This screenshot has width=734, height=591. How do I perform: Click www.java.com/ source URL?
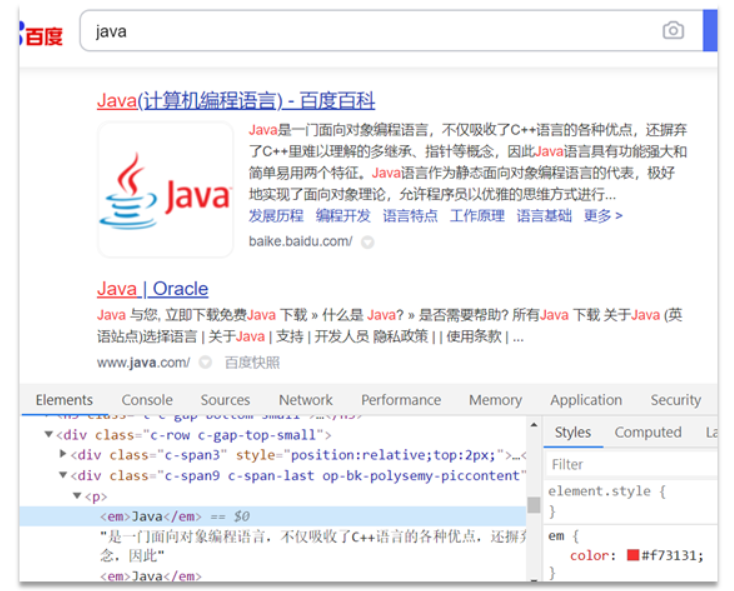[x=143, y=363]
